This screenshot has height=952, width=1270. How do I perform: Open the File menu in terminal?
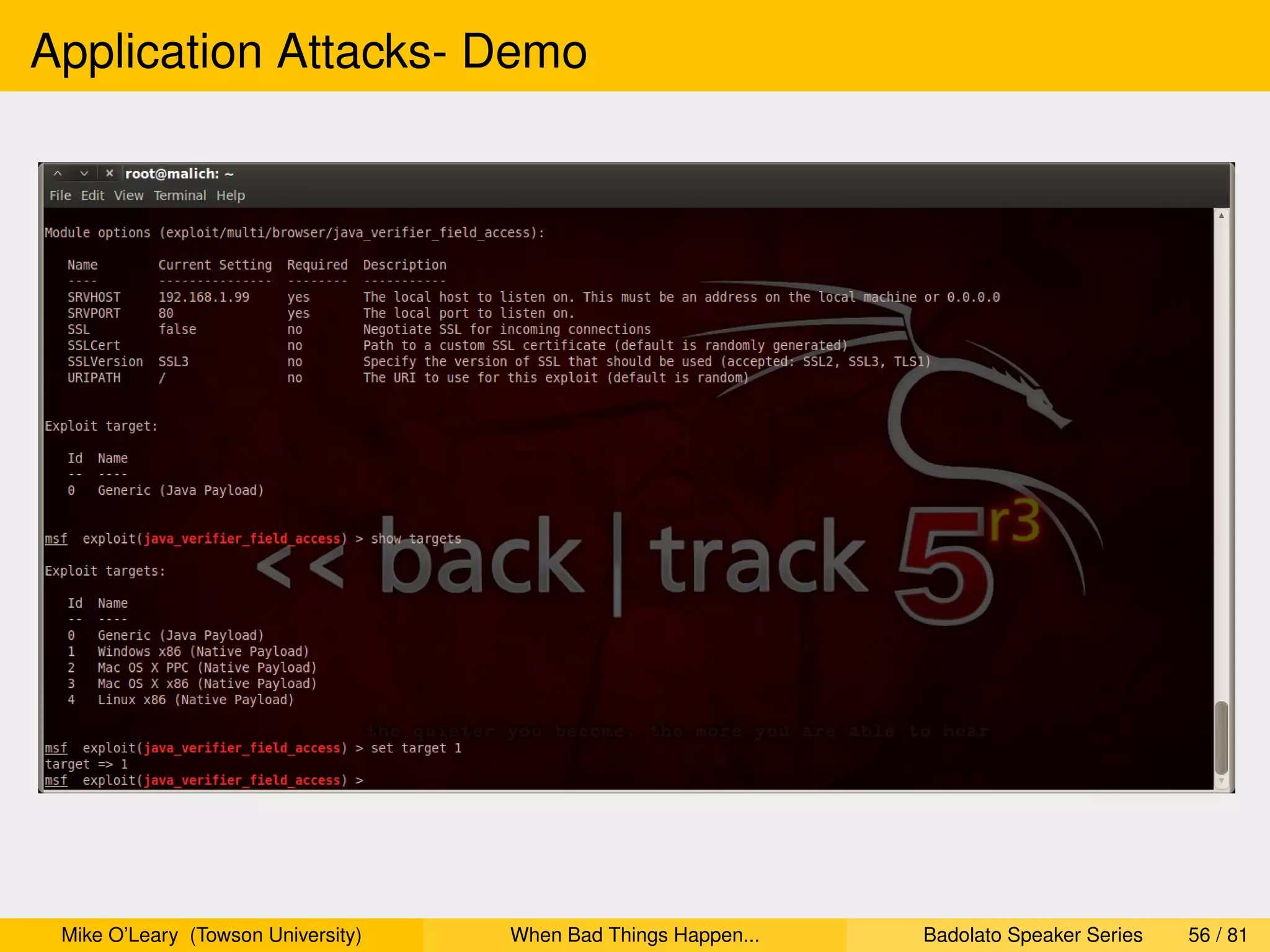(60, 196)
